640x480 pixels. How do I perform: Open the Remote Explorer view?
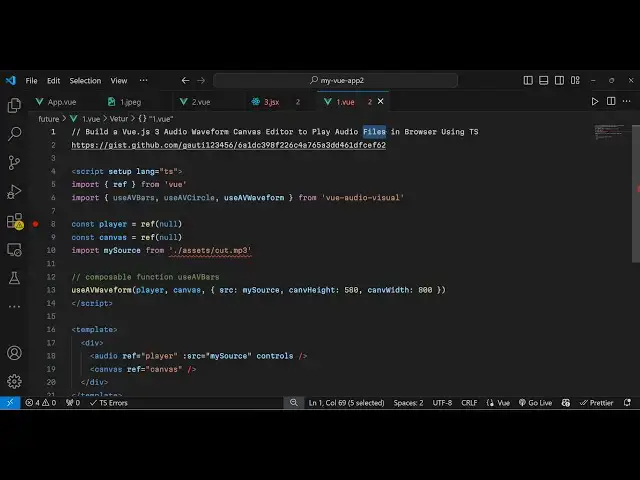tap(14, 249)
